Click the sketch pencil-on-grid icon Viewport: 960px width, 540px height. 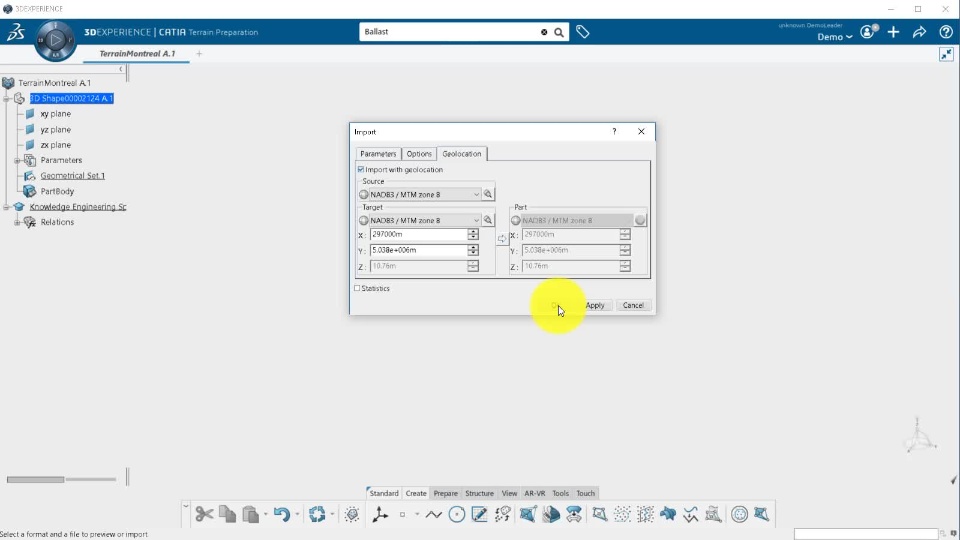479,514
